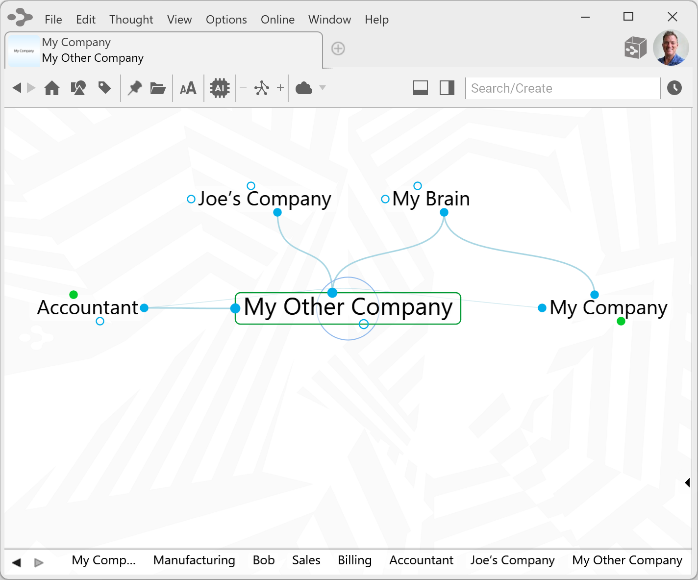Open the Thought menu

[131, 19]
